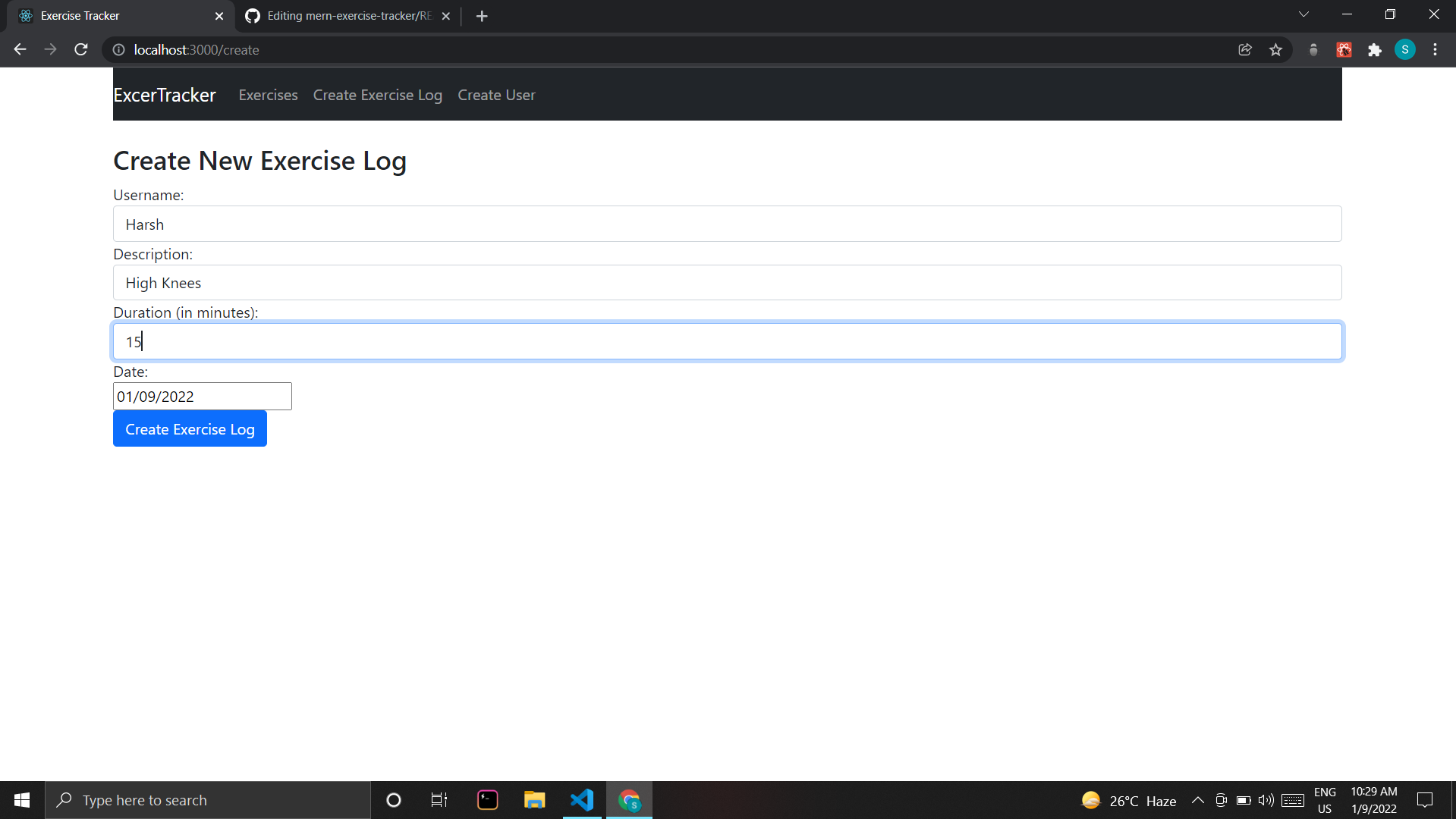Expand hidden icons in the system tray
Image resolution: width=1456 pixels, height=819 pixels.
(x=1198, y=800)
